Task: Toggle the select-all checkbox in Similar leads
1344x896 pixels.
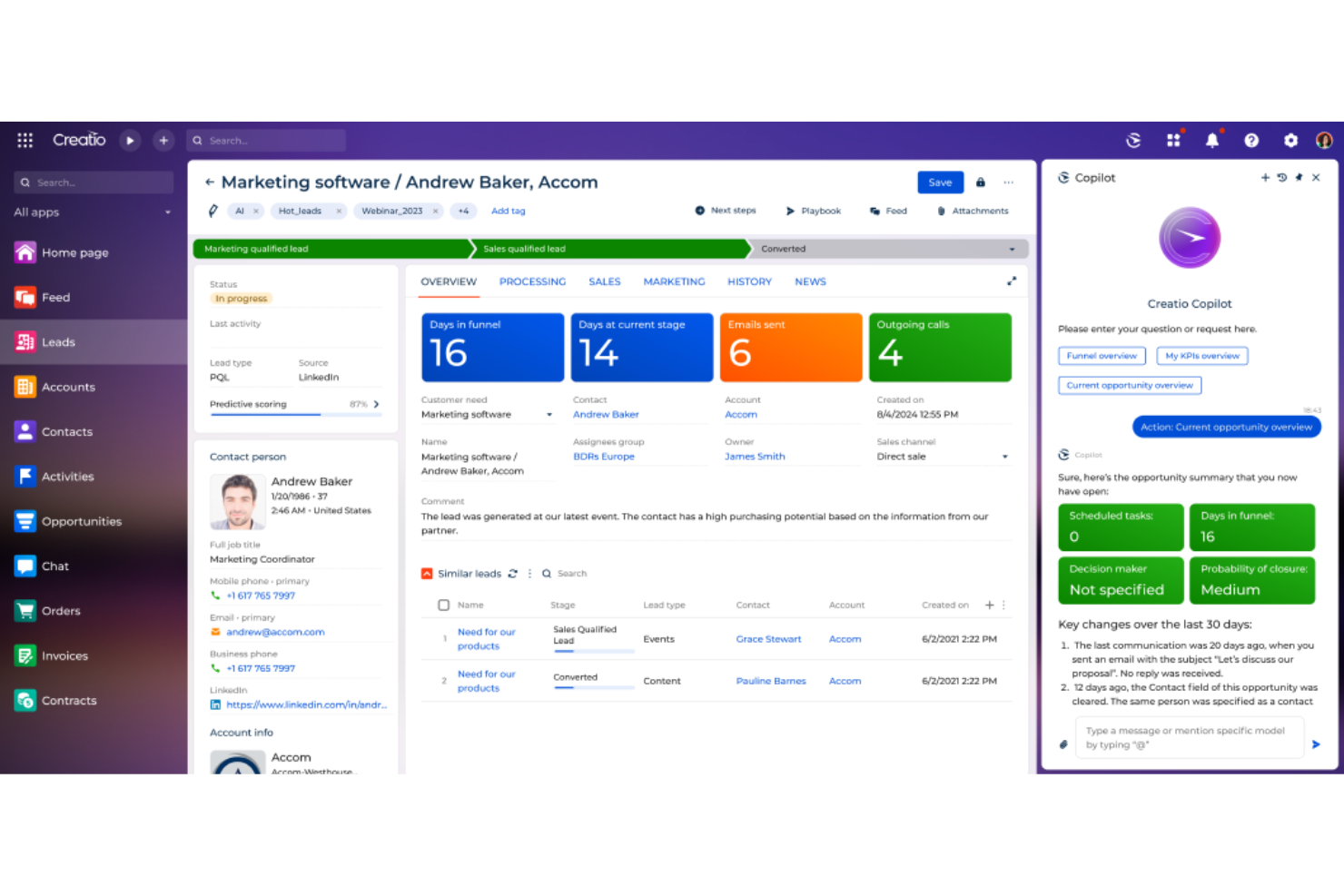Action: (444, 605)
